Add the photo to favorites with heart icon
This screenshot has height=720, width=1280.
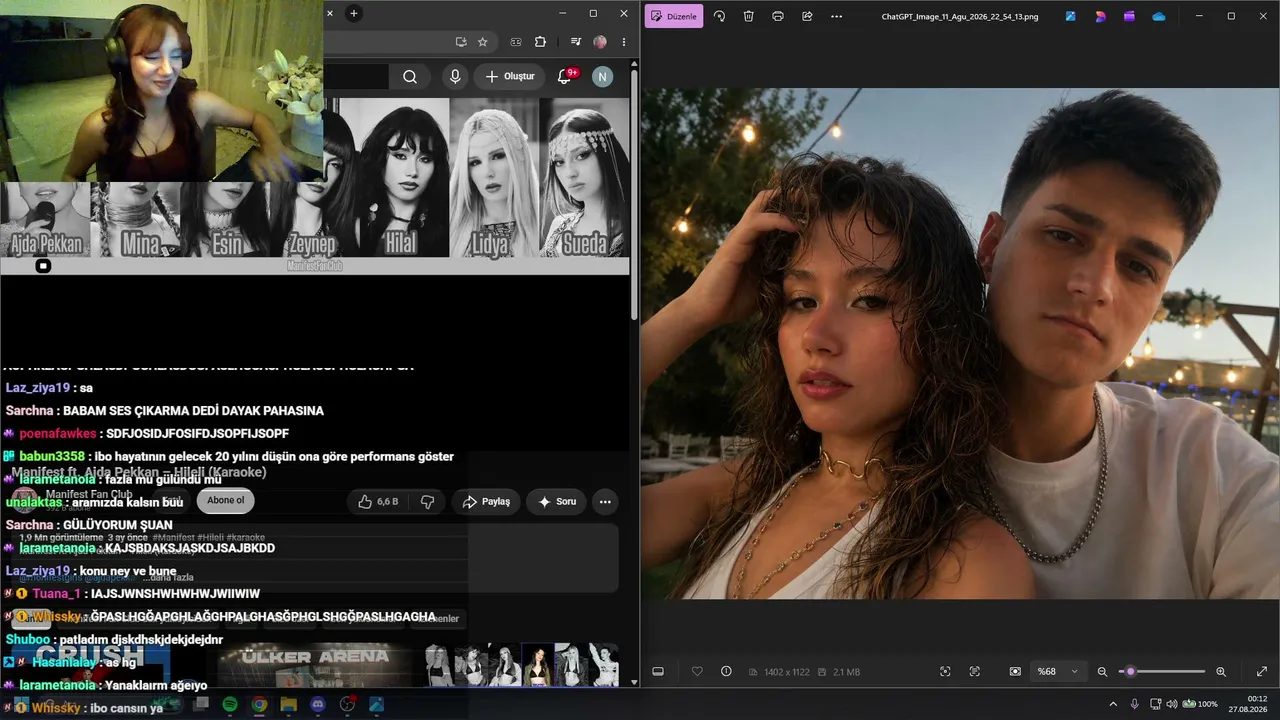[697, 671]
